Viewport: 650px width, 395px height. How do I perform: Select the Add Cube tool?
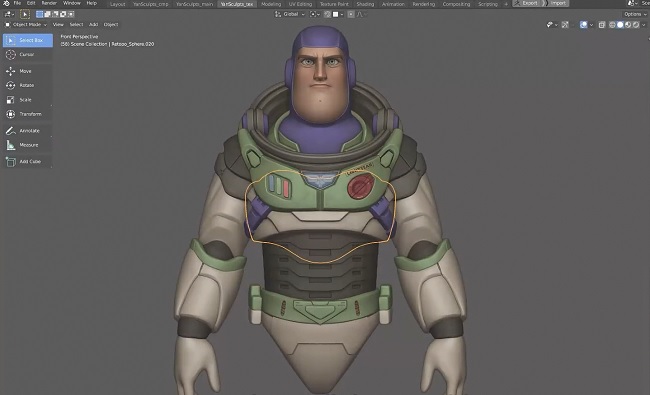pos(28,162)
